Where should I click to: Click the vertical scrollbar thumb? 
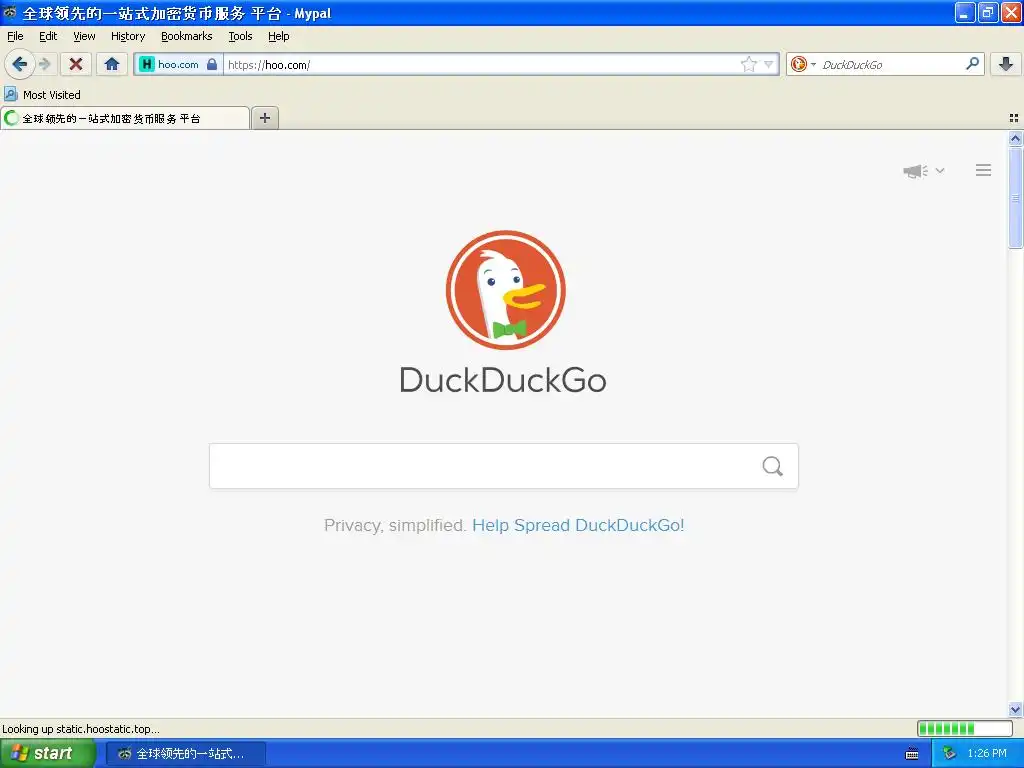[1015, 198]
